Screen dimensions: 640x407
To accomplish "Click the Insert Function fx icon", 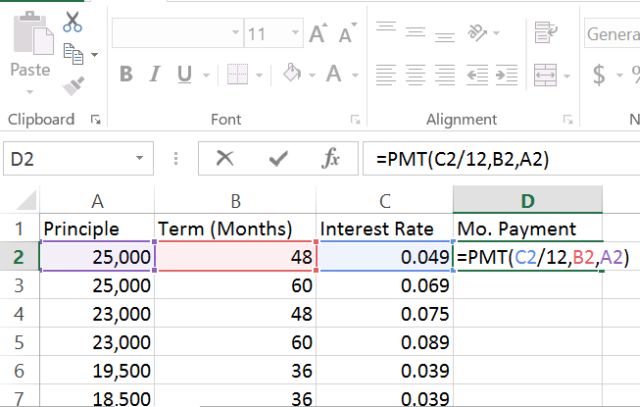I will pyautogui.click(x=331, y=158).
